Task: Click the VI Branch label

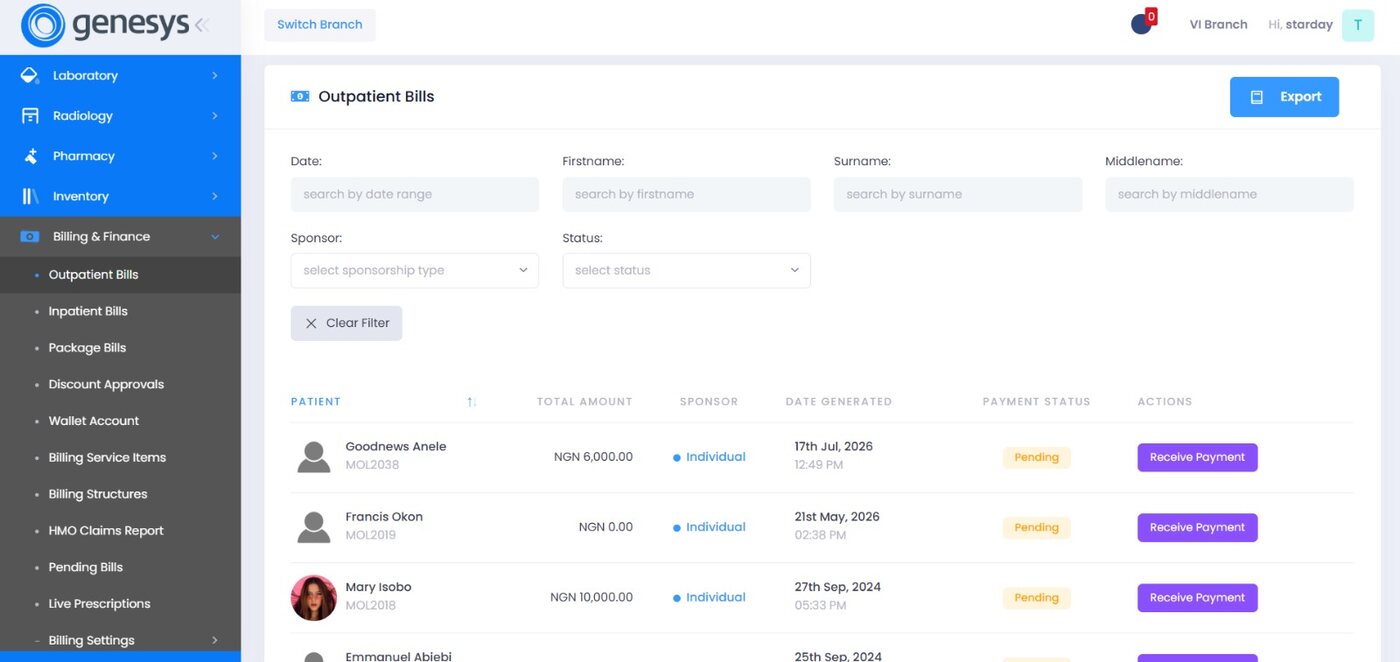Action: pyautogui.click(x=1218, y=25)
